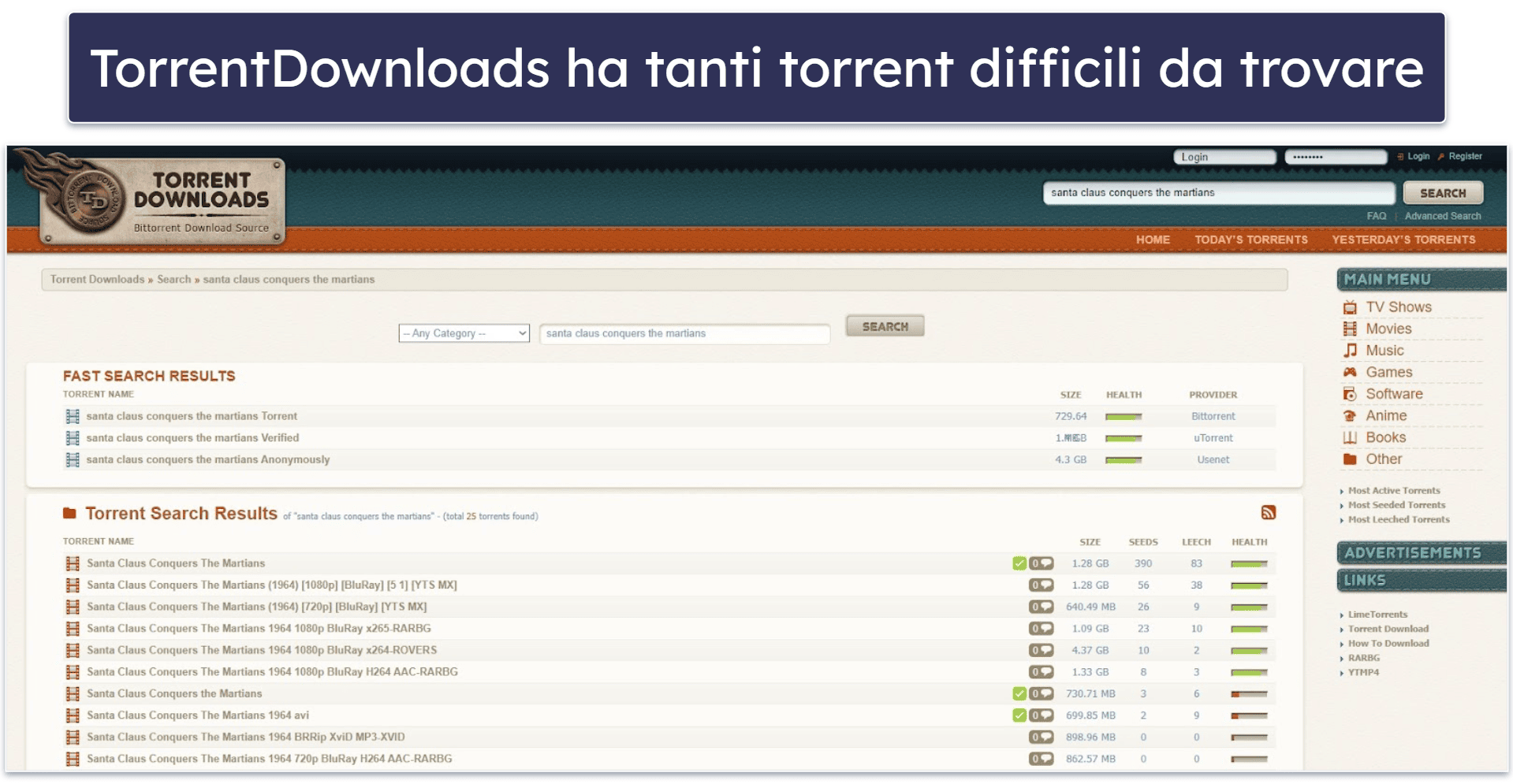Click the Search breadcrumb link
1513x784 pixels.
point(173,280)
